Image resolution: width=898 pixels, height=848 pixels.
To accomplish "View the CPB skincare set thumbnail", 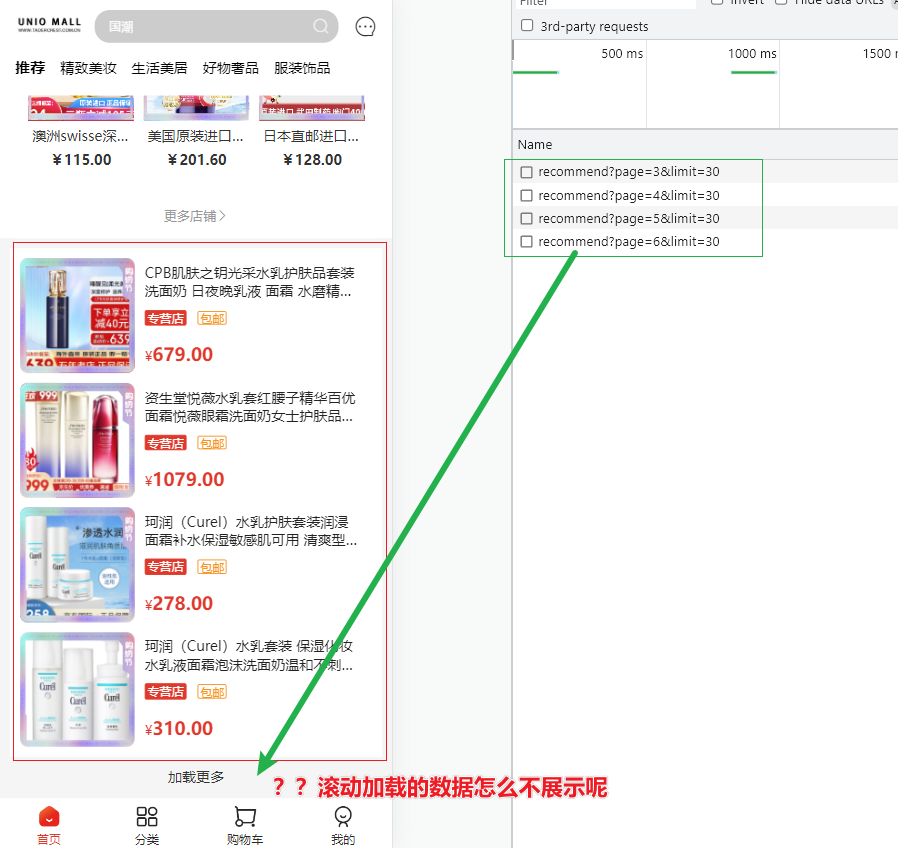I will (x=77, y=315).
